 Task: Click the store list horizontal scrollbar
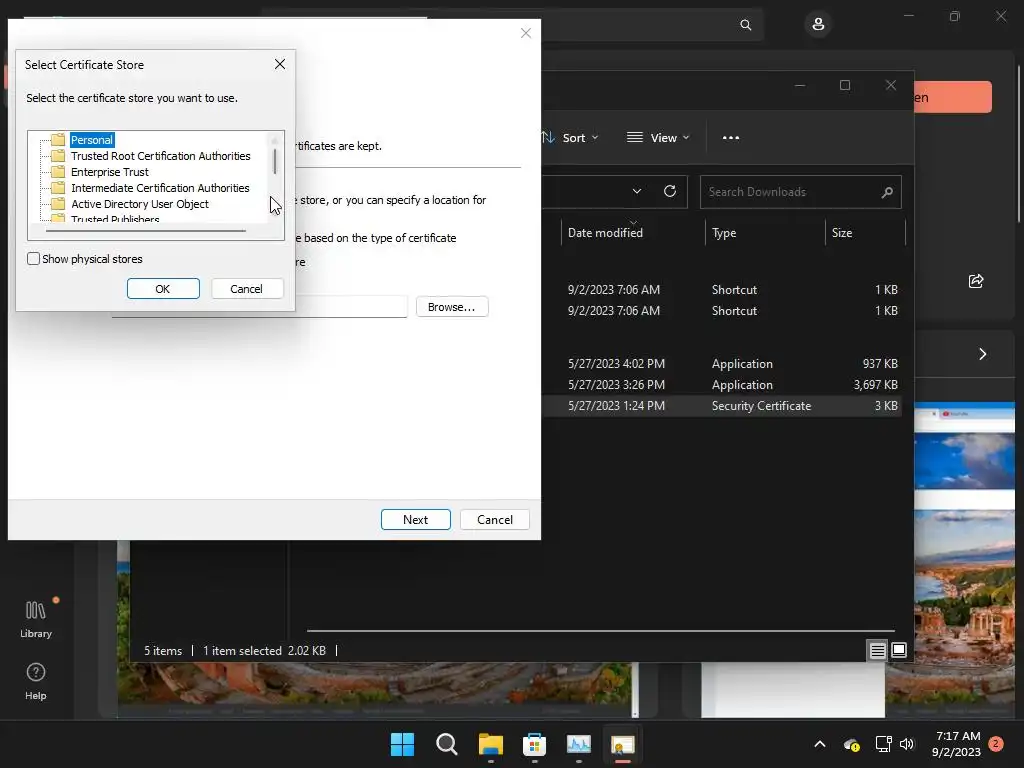[x=145, y=231]
